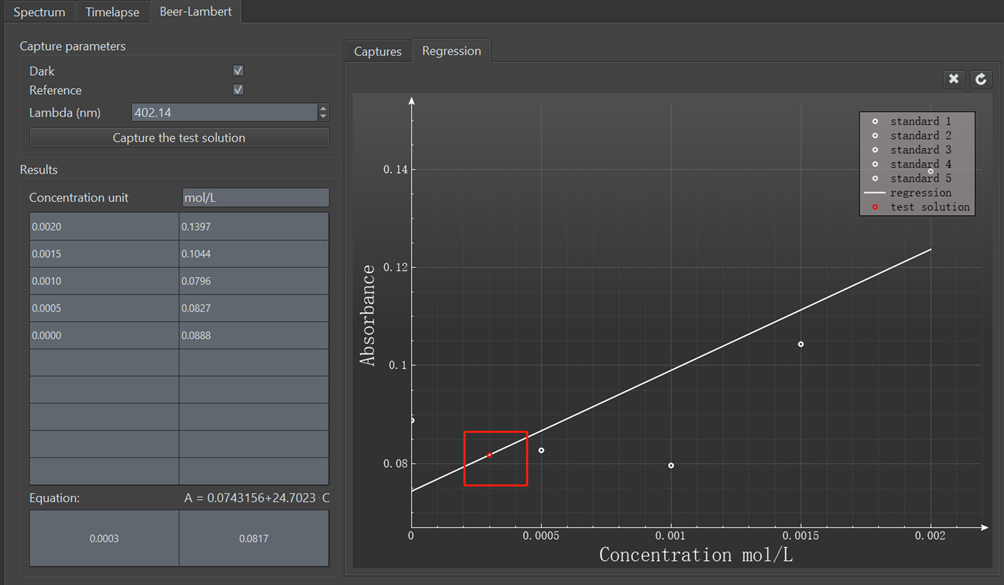This screenshot has height=585, width=1004.
Task: Click the refresh plot icon
Action: click(980, 79)
